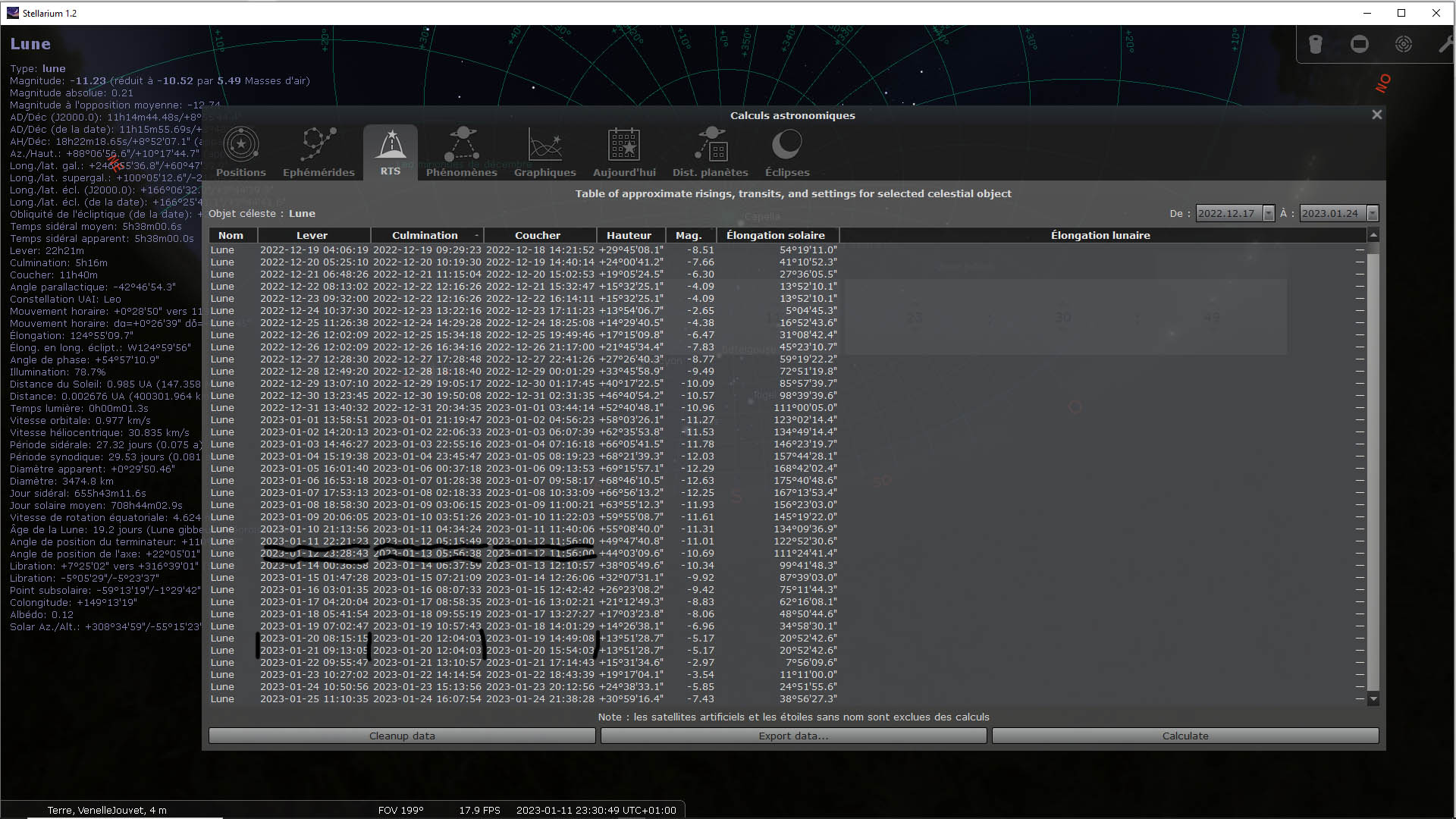
Task: Open oculars configuration wrench icon
Action: point(1445,45)
